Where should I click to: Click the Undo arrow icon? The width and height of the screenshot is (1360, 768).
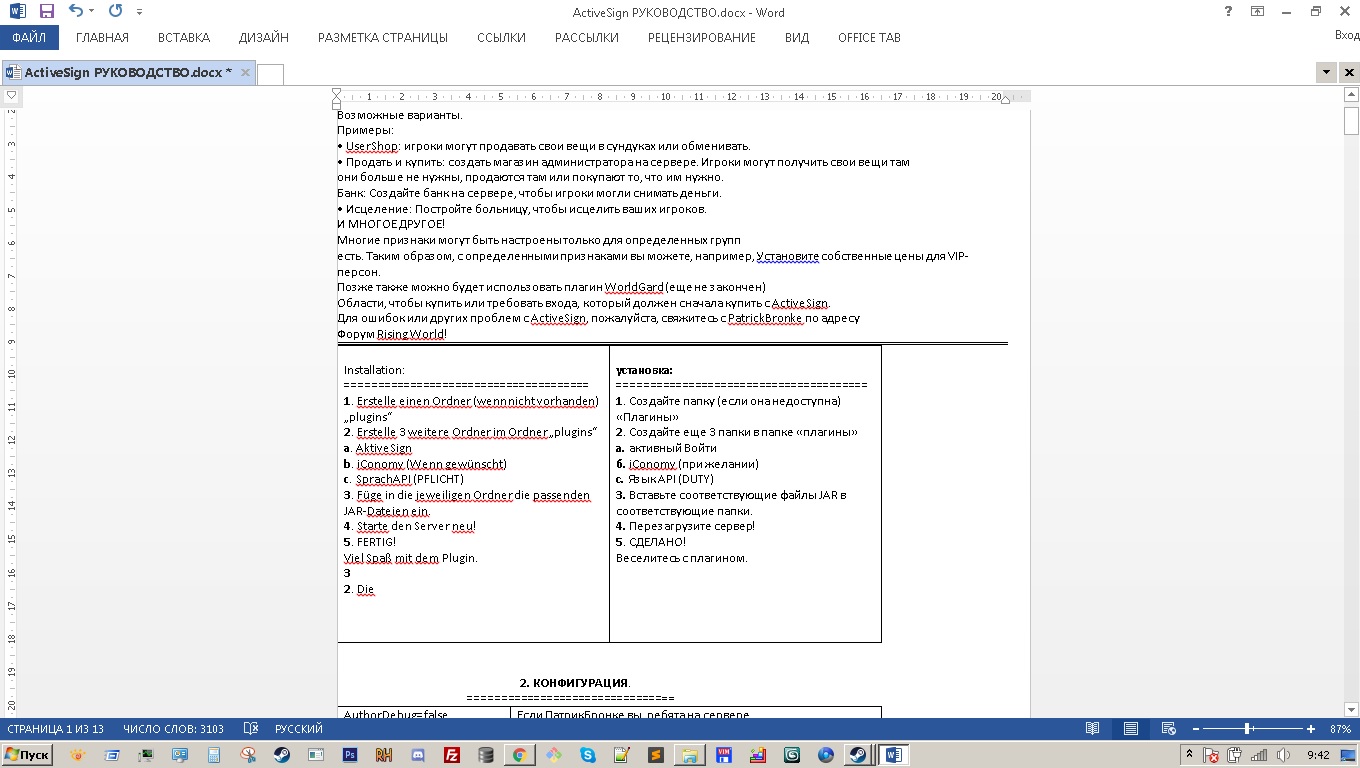pos(75,12)
